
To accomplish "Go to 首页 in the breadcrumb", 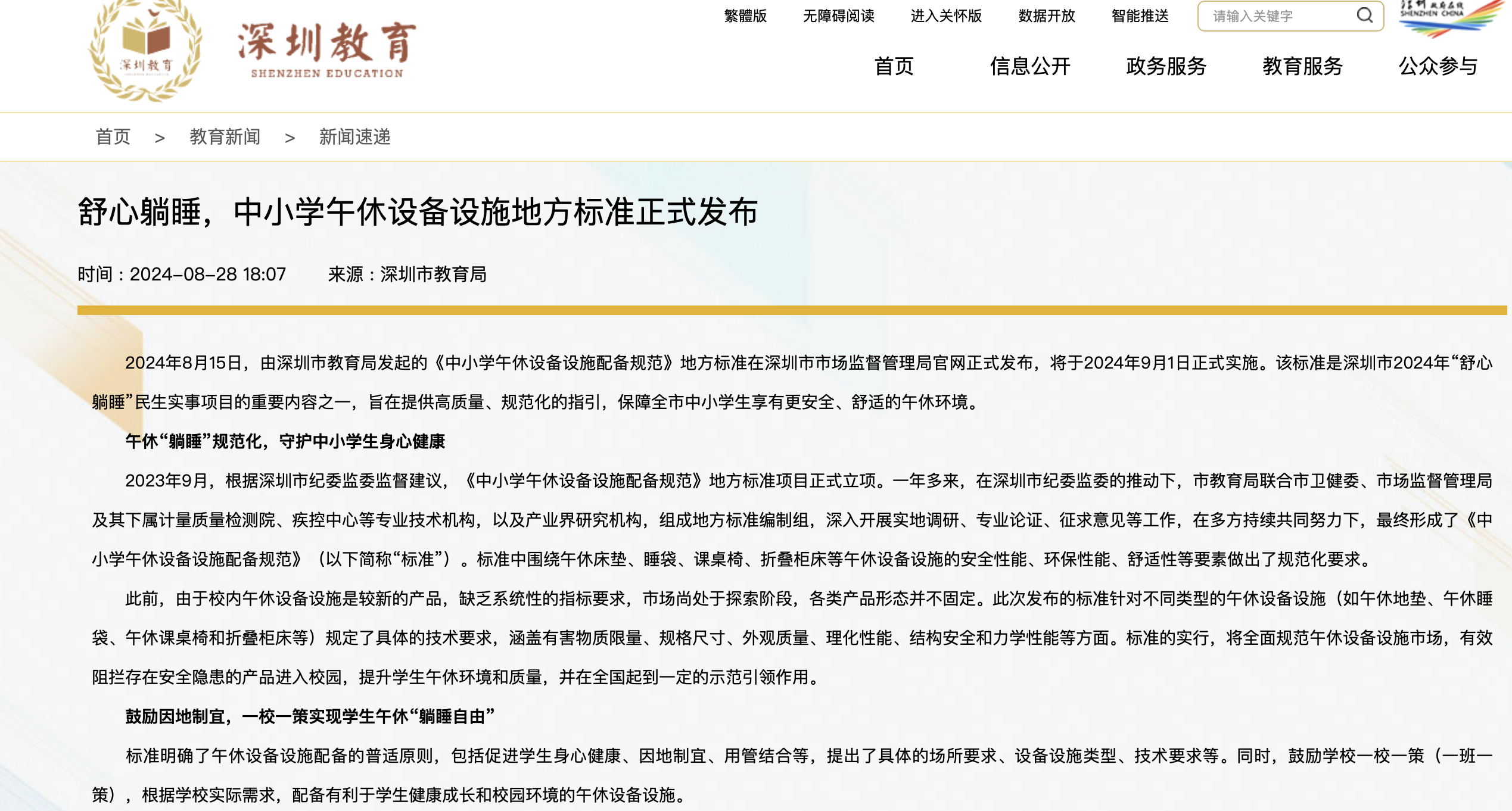I will click(113, 137).
